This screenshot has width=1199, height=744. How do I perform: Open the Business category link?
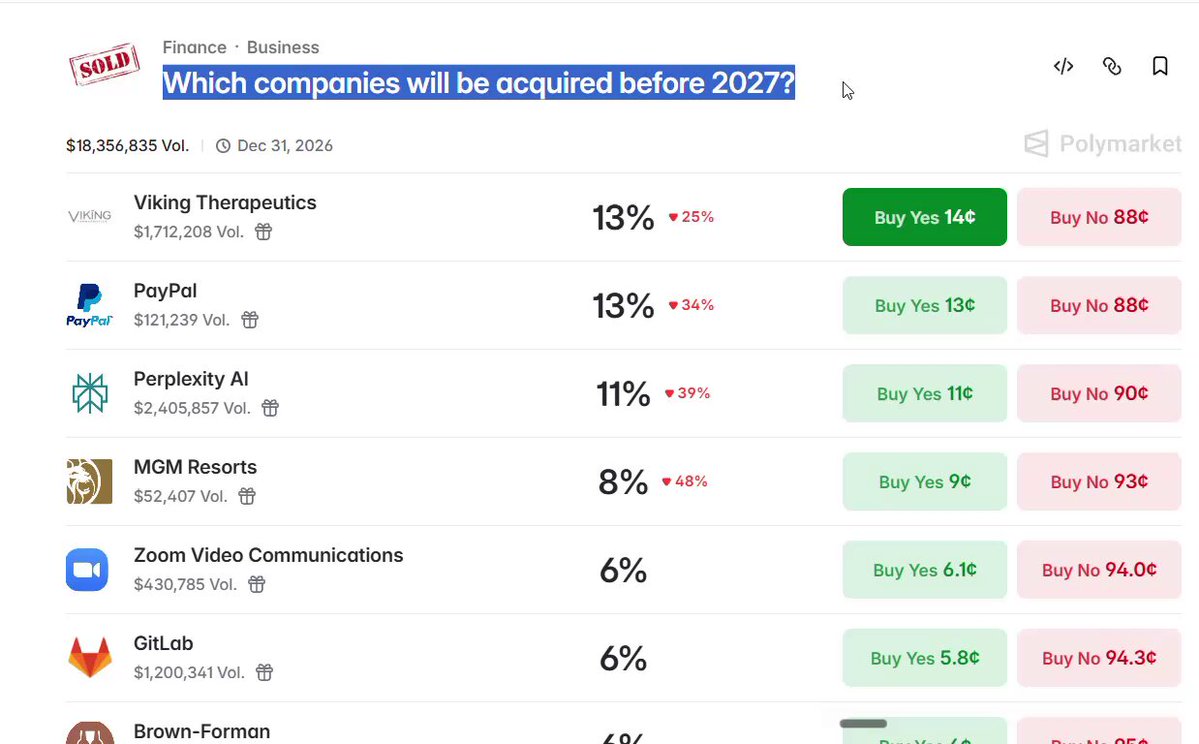[x=283, y=47]
